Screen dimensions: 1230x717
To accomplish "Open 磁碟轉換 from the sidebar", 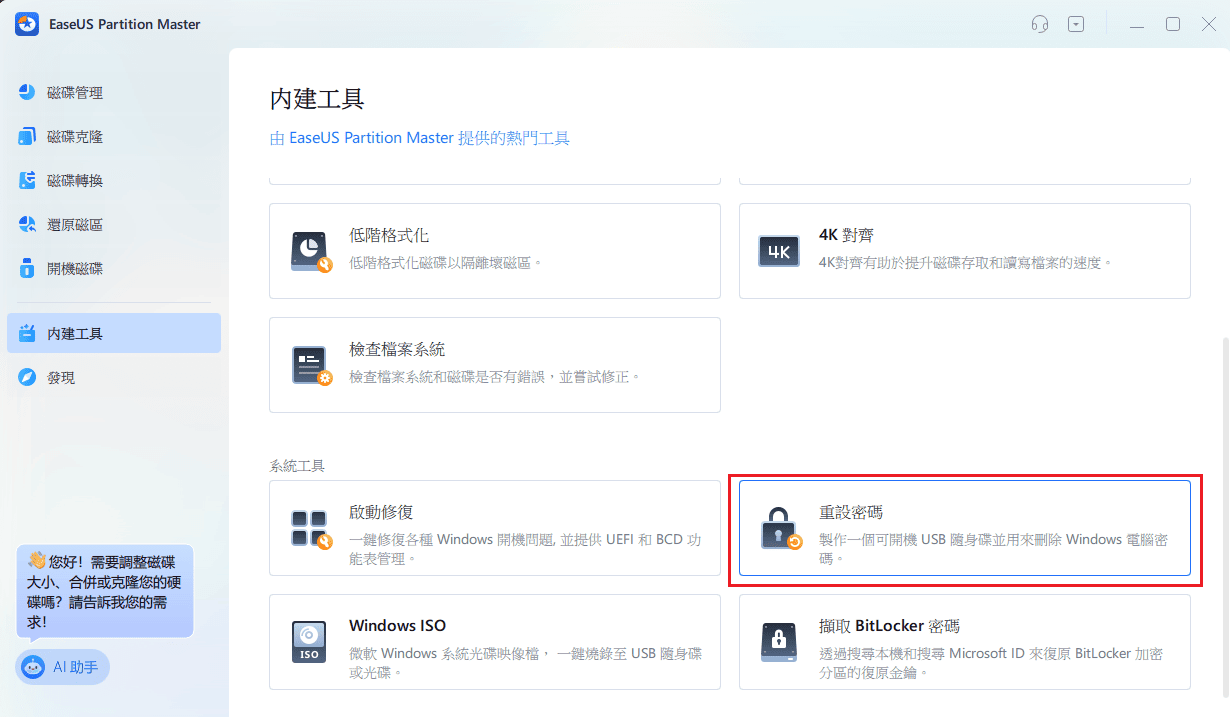I will 70,180.
